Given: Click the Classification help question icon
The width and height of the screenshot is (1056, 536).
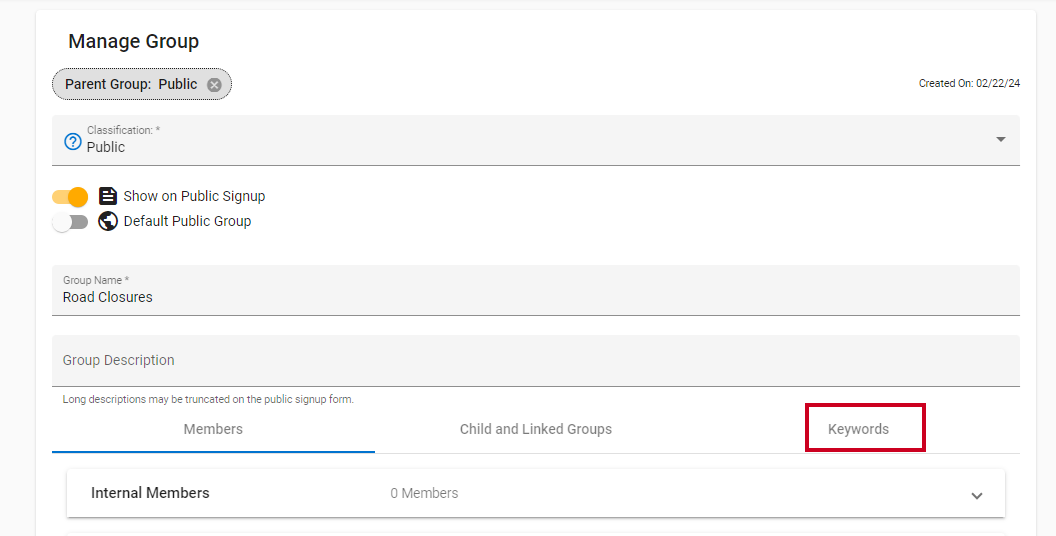Looking at the screenshot, I should click(x=73, y=141).
